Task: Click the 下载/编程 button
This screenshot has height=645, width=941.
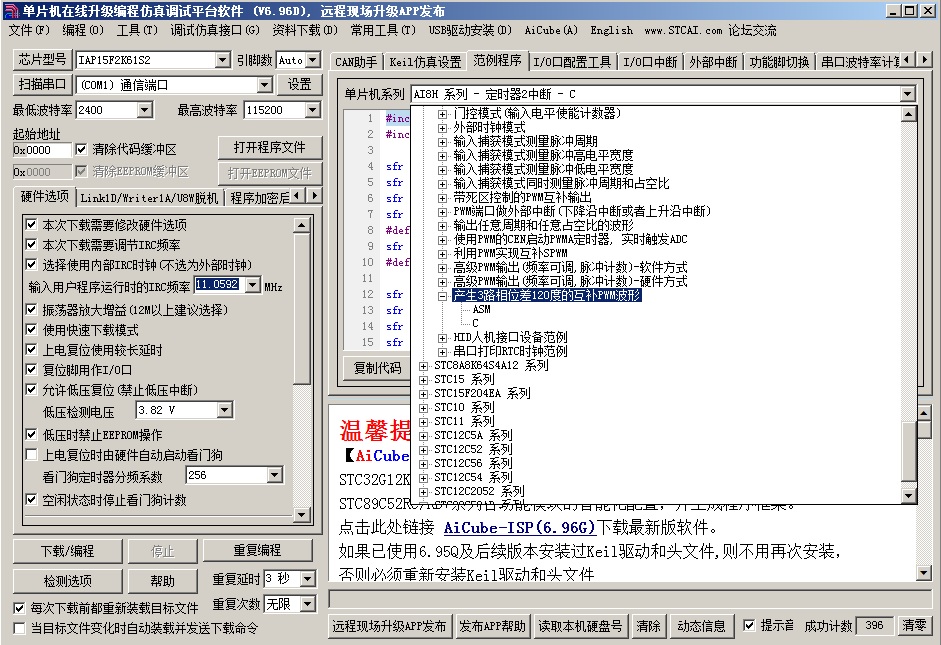Action: pos(67,551)
